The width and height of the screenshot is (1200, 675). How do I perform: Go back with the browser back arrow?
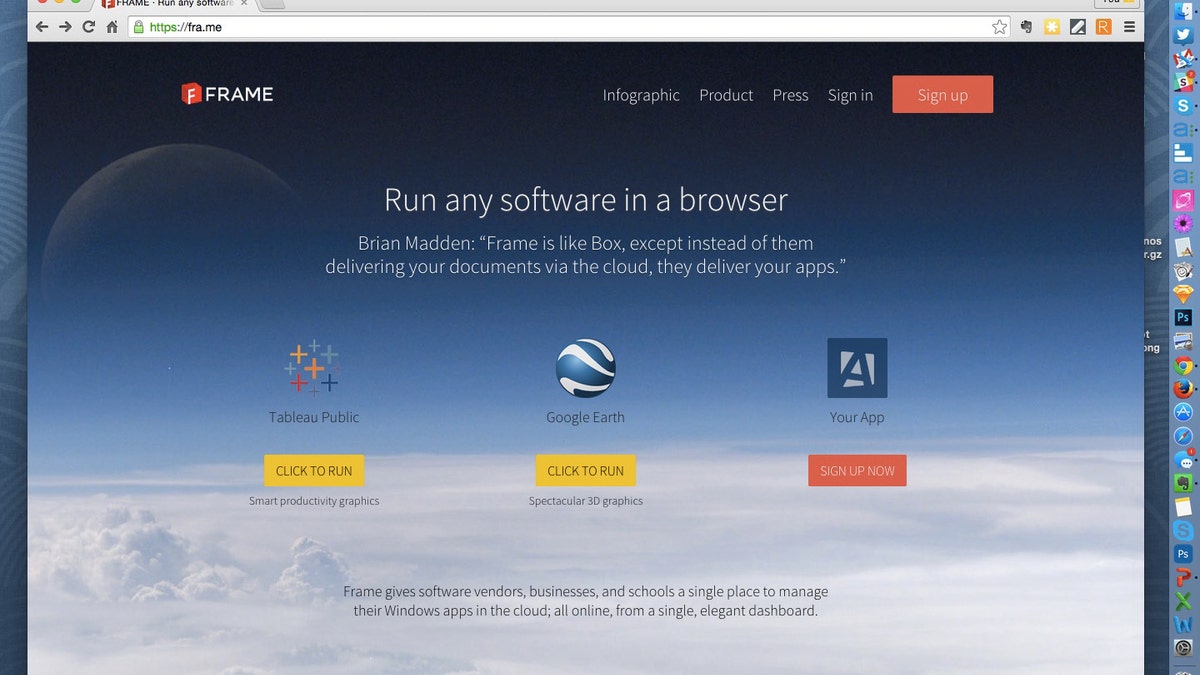[41, 27]
